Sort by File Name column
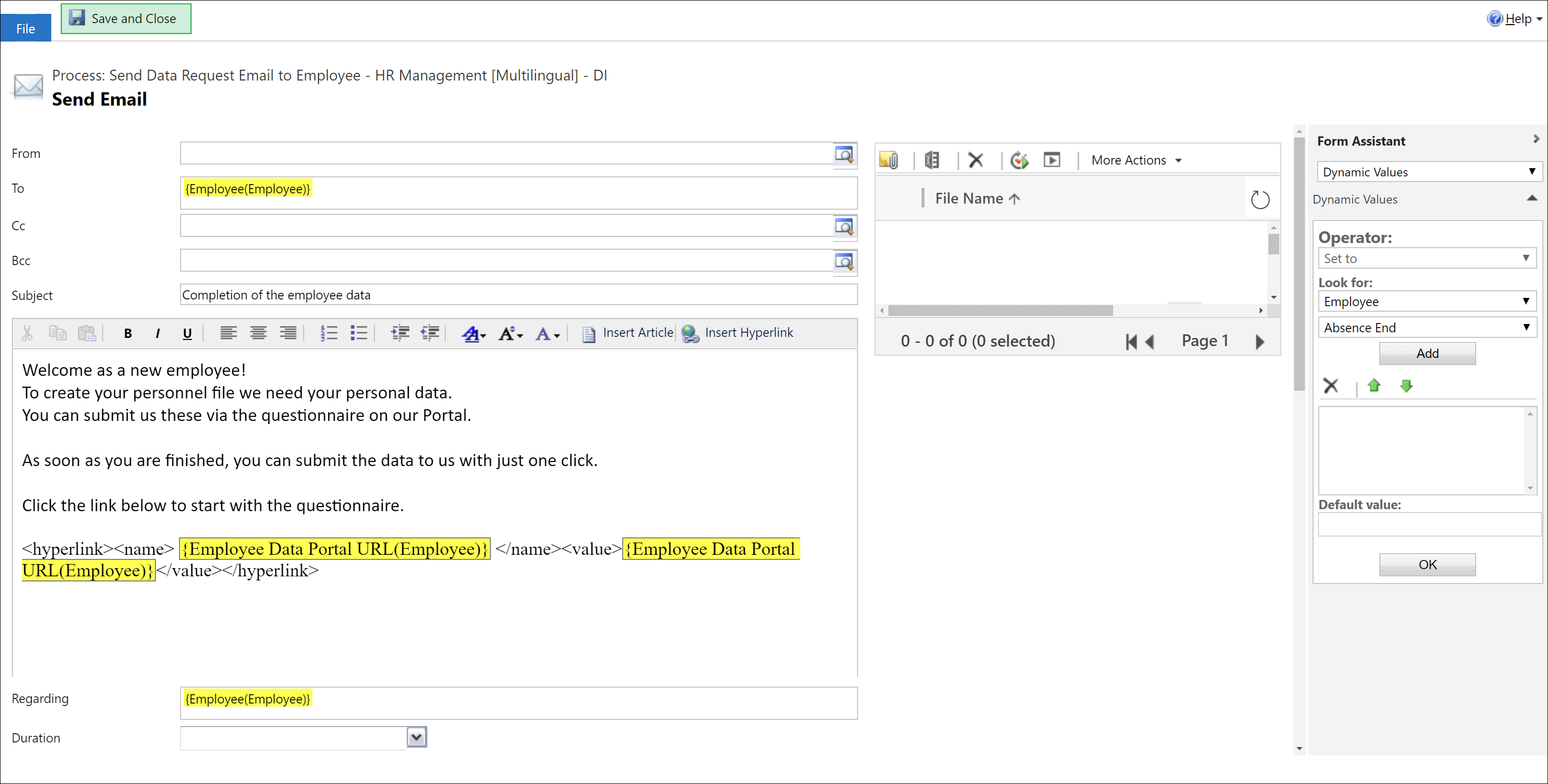1548x784 pixels. pos(977,199)
